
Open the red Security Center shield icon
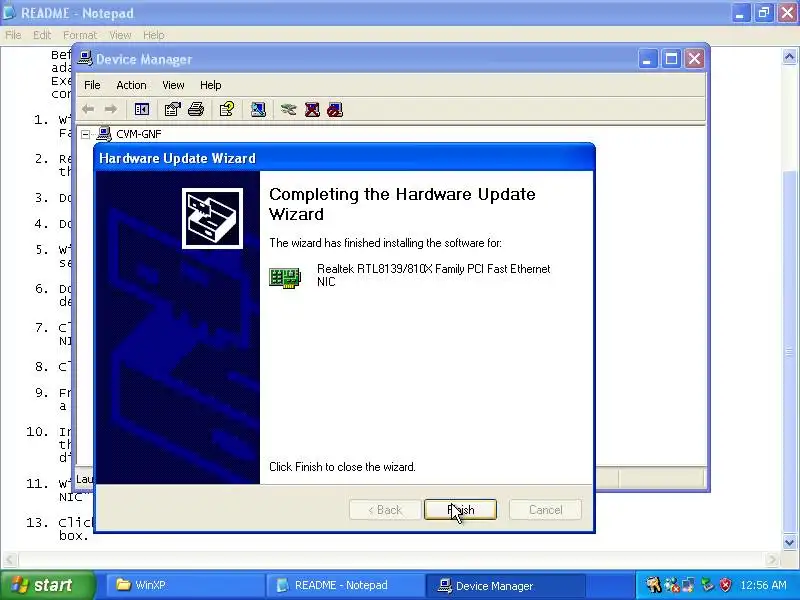tap(725, 585)
